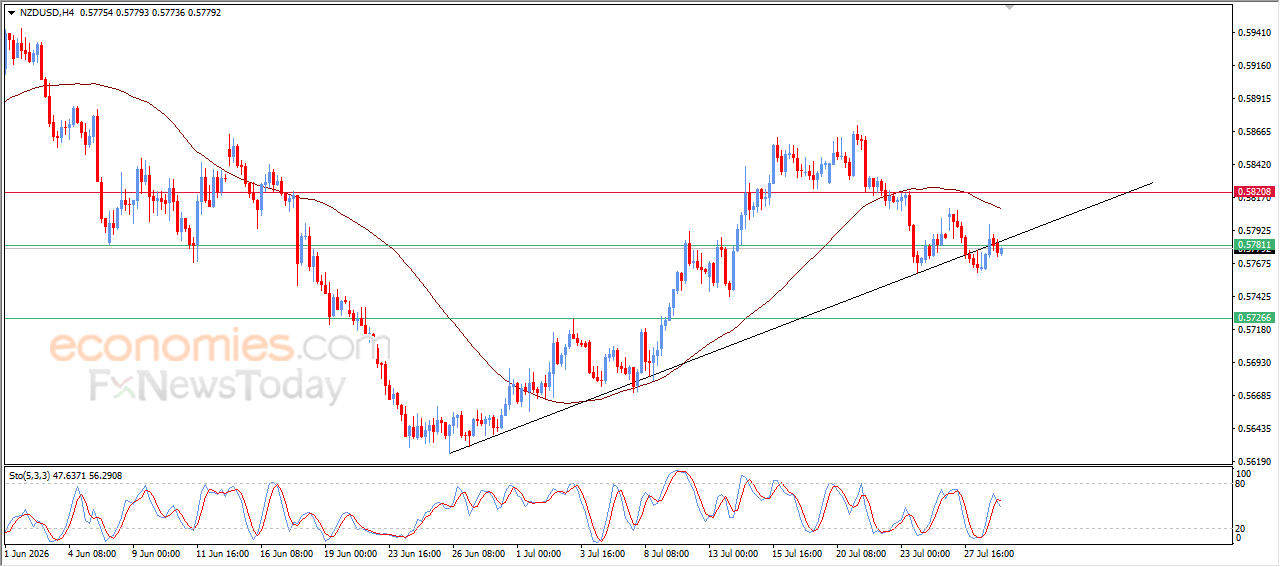Viewport: 1280px width, 567px height.
Task: Click the 0.58665 price axis label
Action: click(1254, 132)
